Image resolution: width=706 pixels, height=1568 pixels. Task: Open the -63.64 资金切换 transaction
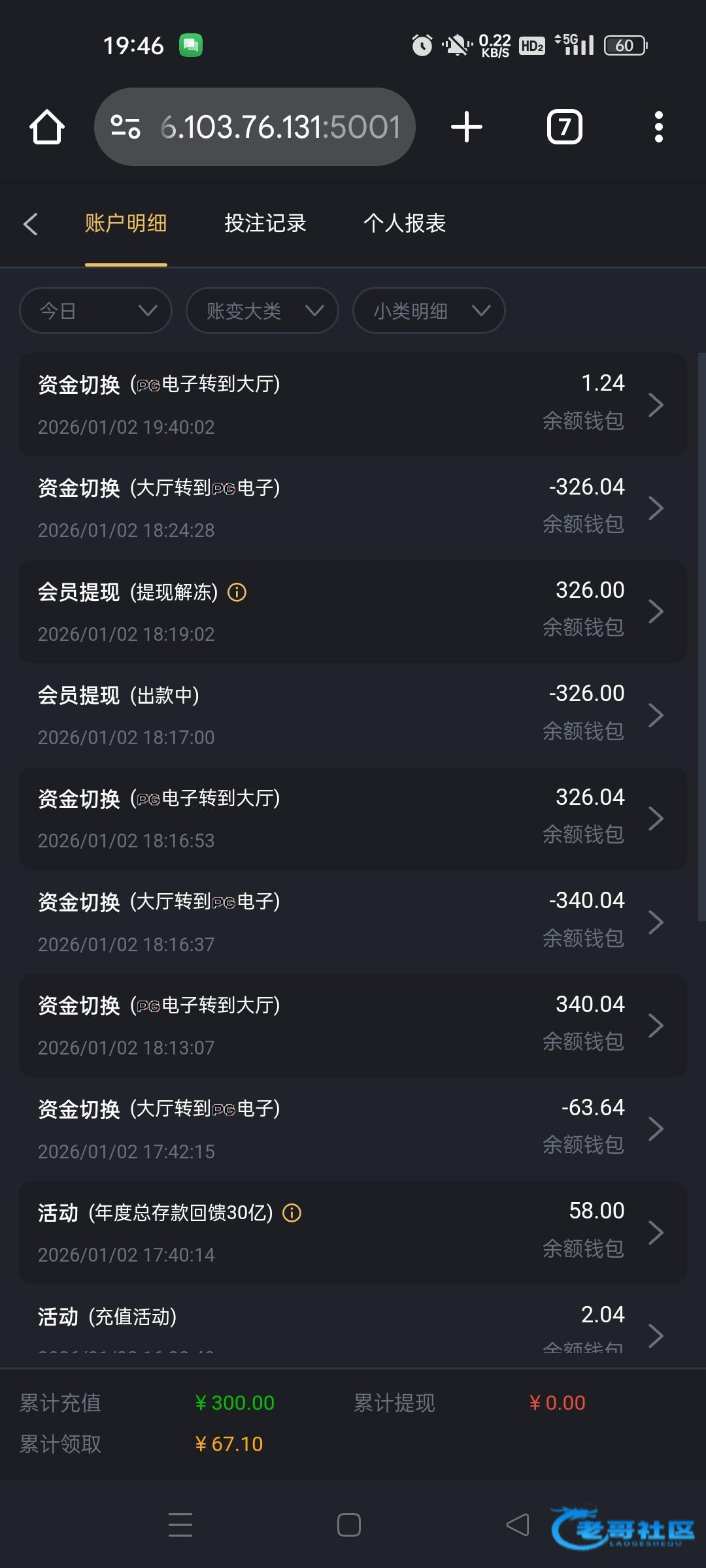coord(353,1129)
